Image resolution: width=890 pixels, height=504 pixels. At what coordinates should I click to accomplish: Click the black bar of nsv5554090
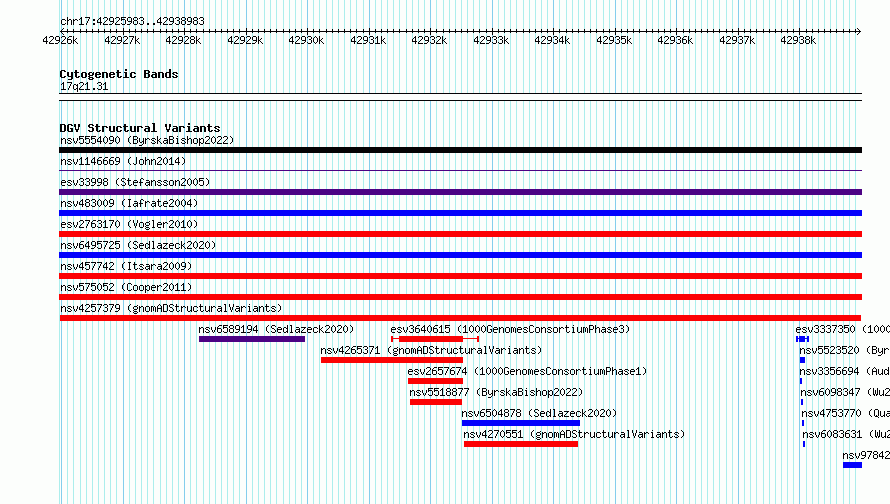(460, 150)
